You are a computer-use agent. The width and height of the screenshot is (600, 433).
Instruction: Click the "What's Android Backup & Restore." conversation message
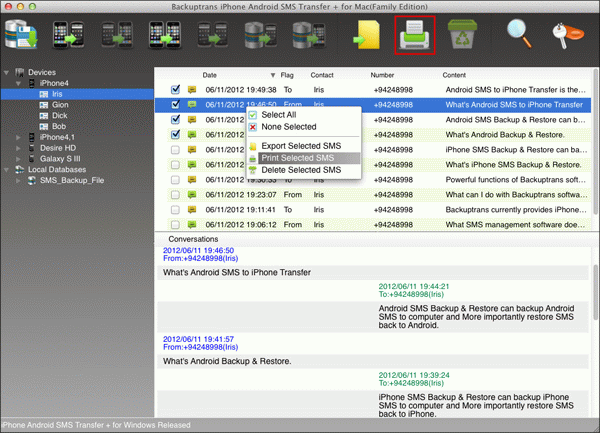pyautogui.click(x=227, y=361)
